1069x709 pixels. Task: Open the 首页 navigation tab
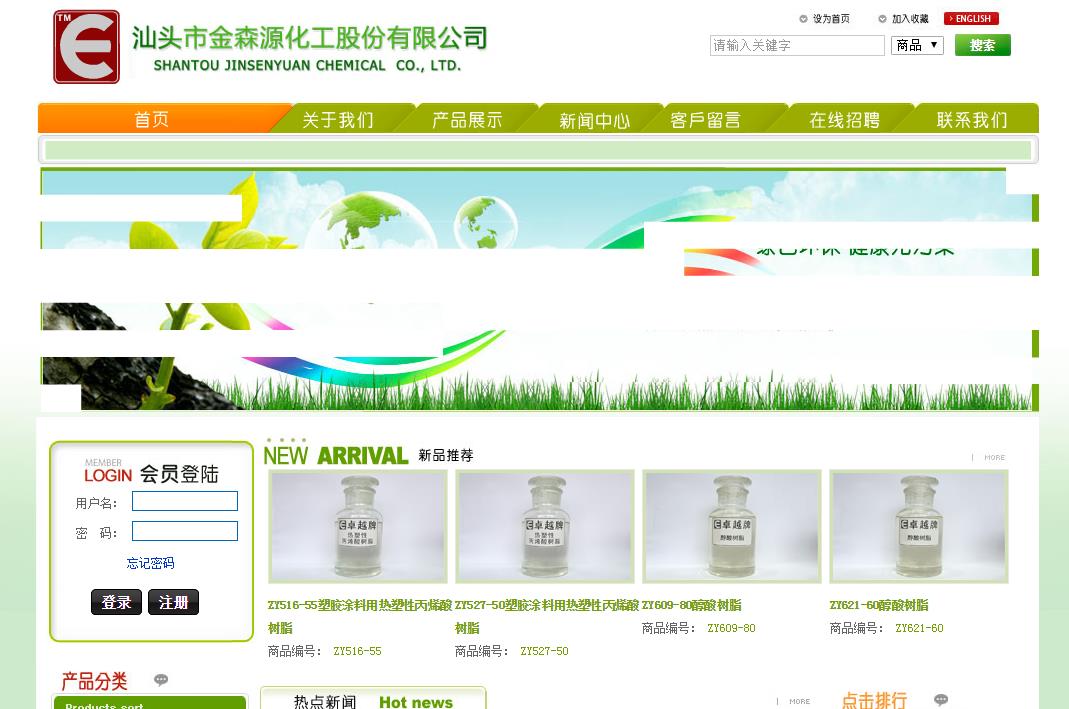(x=151, y=119)
